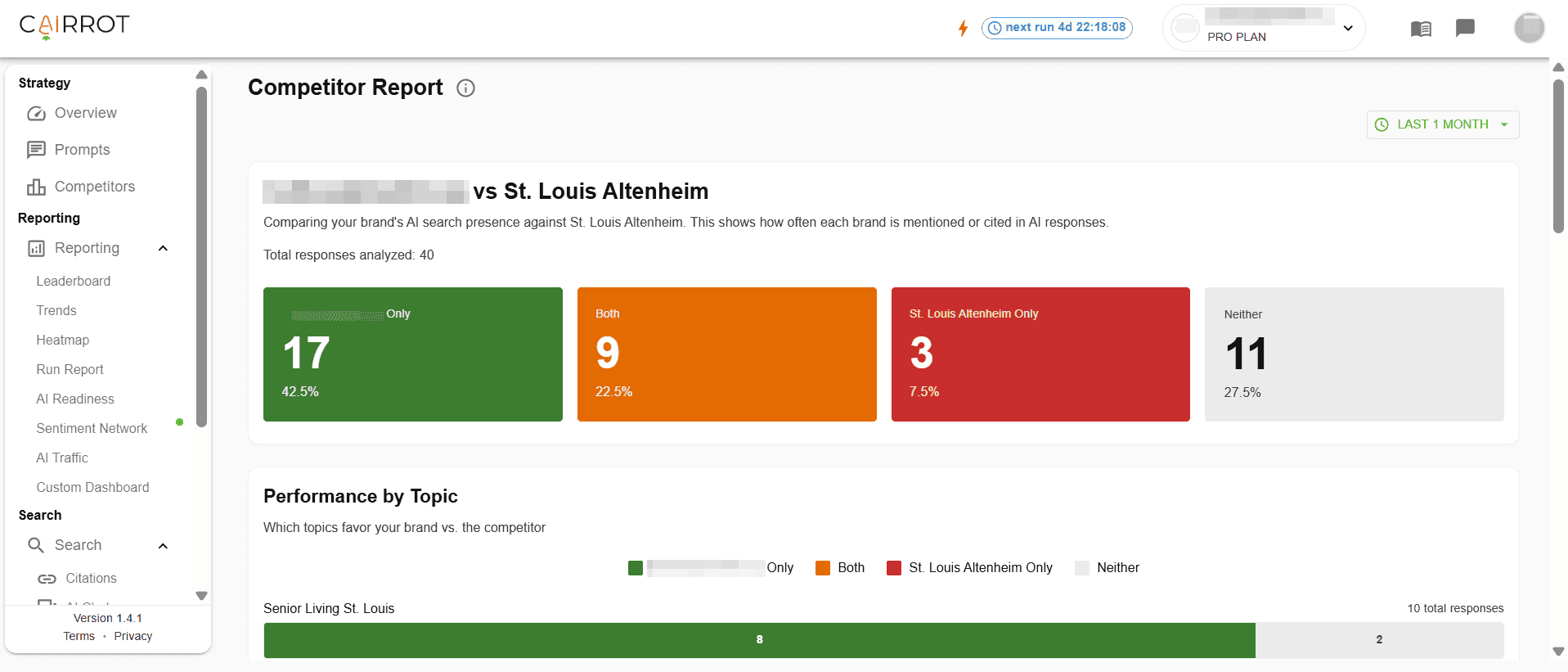Open the Last 1 Month date range dropdown
The width and height of the screenshot is (1568, 672).
click(x=1443, y=124)
